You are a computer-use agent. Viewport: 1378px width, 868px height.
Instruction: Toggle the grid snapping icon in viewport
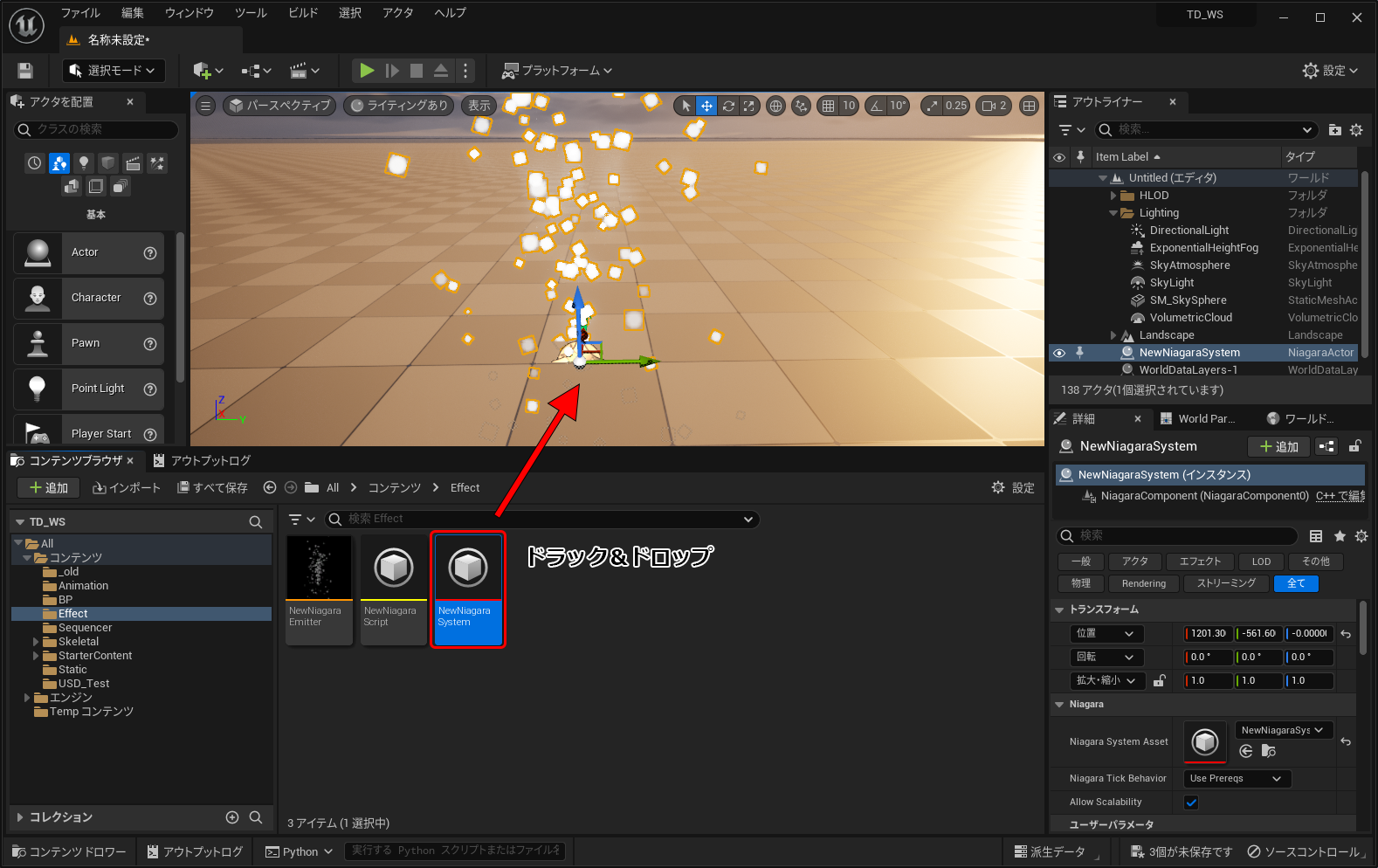828,106
